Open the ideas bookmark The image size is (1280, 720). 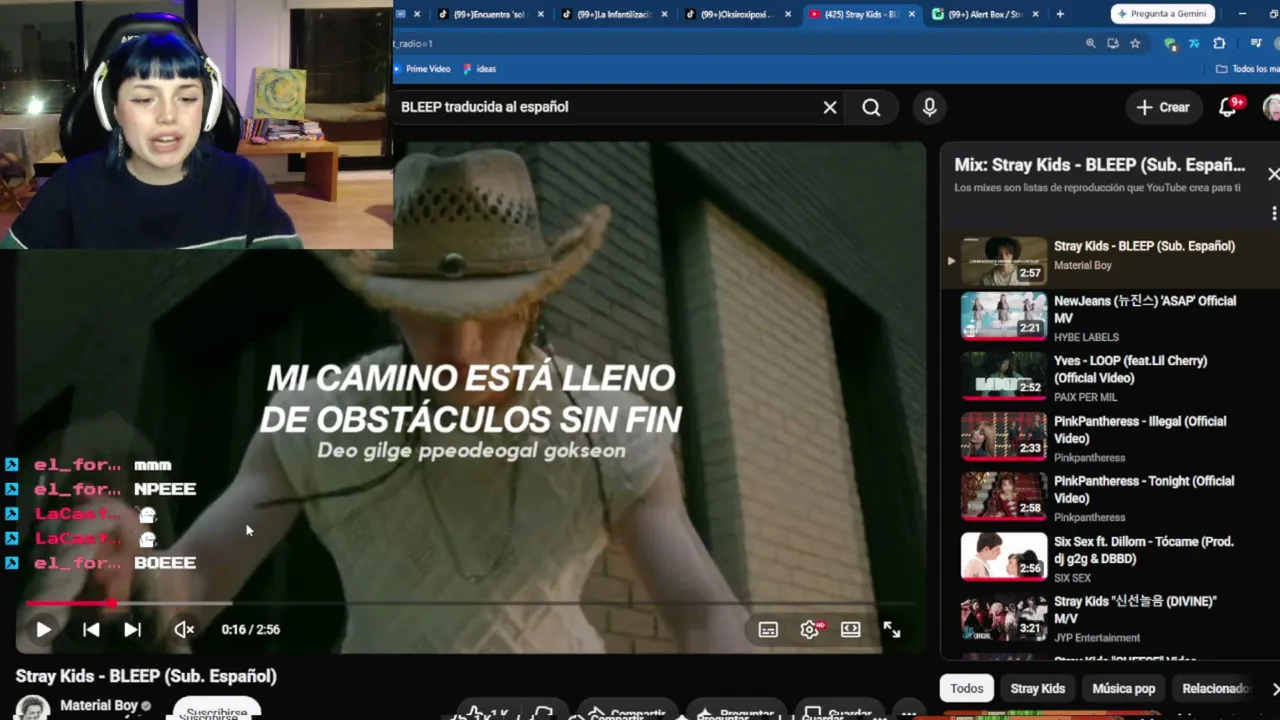point(480,69)
